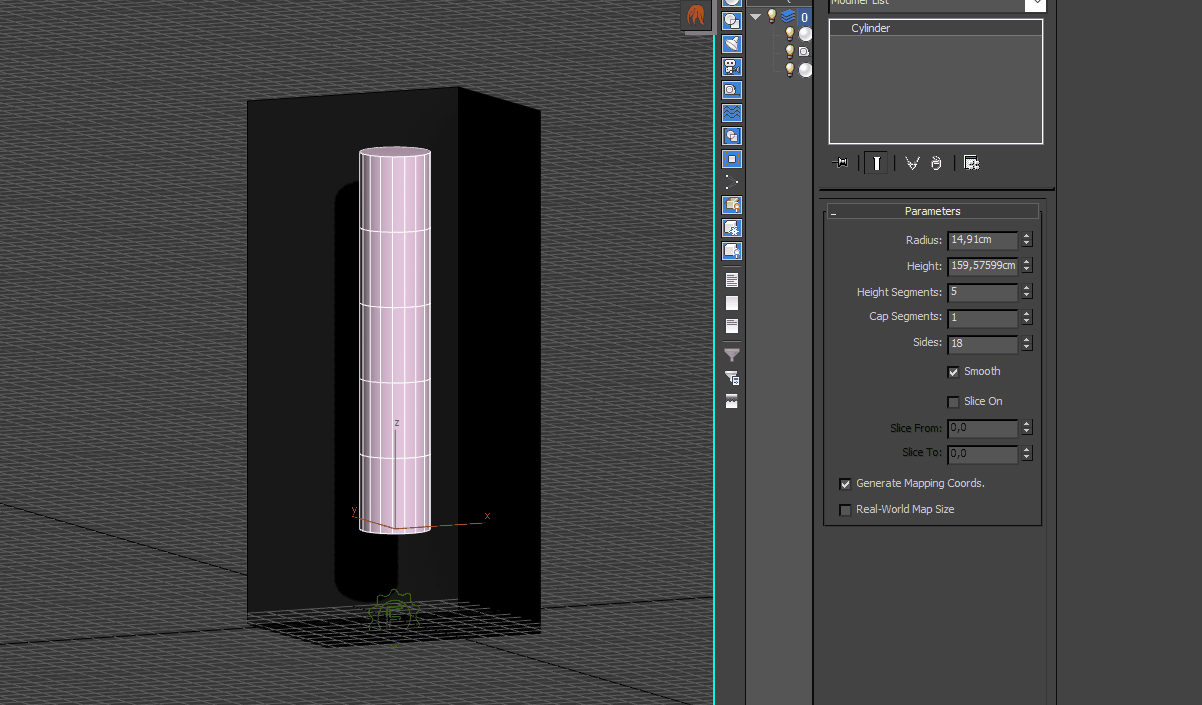Click the Radius spinner arrows

[x=1027, y=240]
